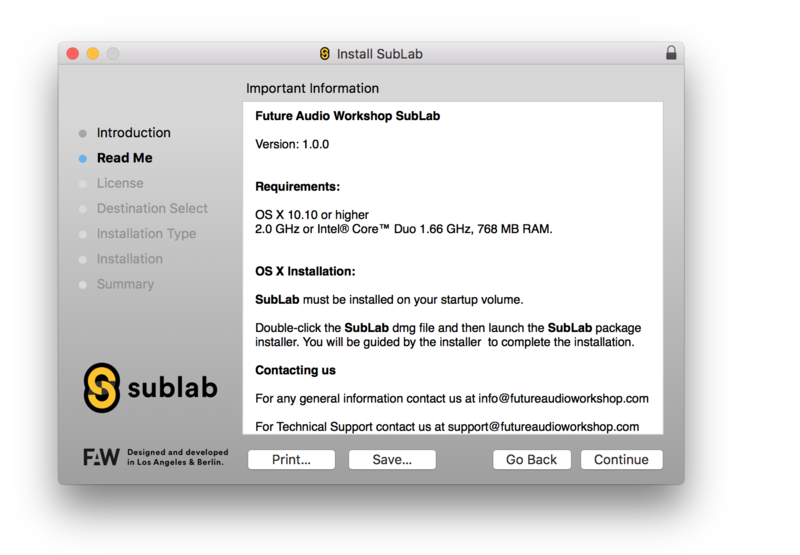Click the FAW logo at bottom left
Screen dimensions: 800x555
point(101,457)
